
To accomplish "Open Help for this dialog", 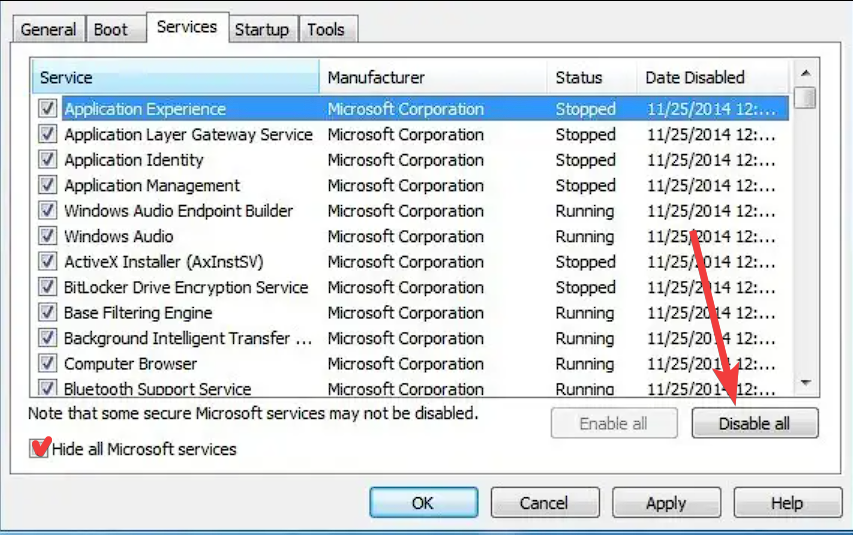I will click(x=787, y=503).
